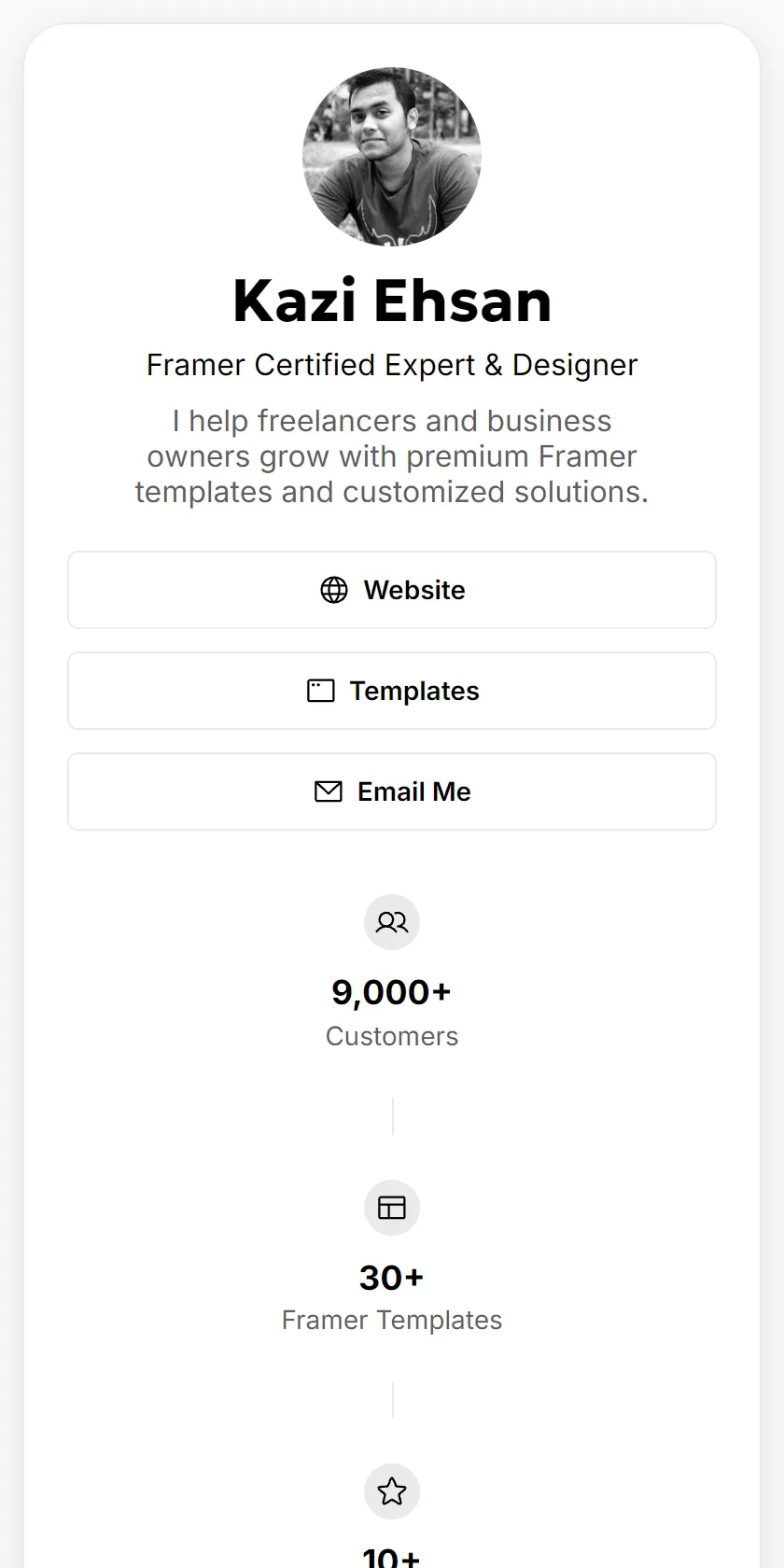Viewport: 784px width, 1568px height.
Task: Open the Website link button
Action: [x=392, y=590]
